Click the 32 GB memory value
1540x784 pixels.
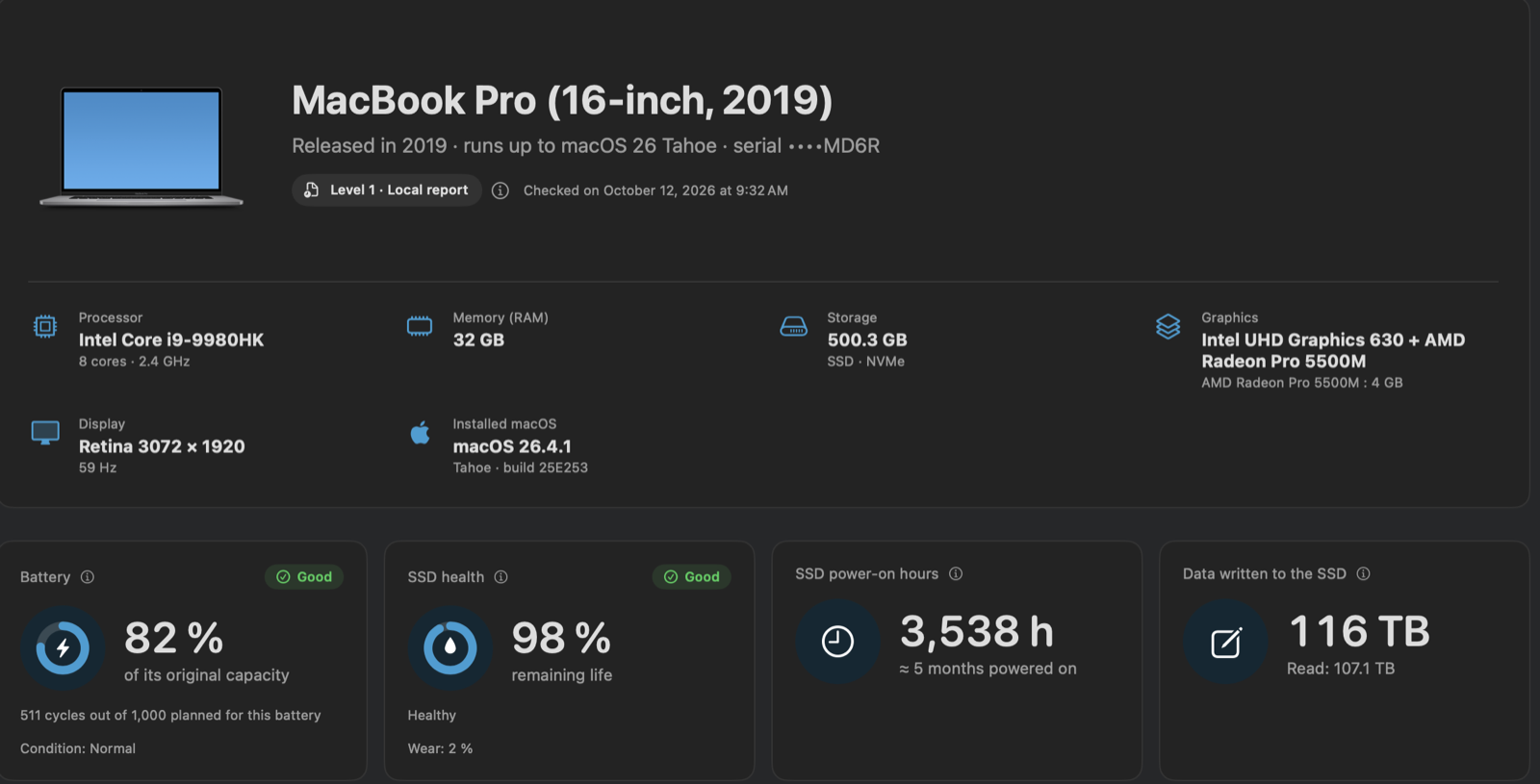(478, 340)
